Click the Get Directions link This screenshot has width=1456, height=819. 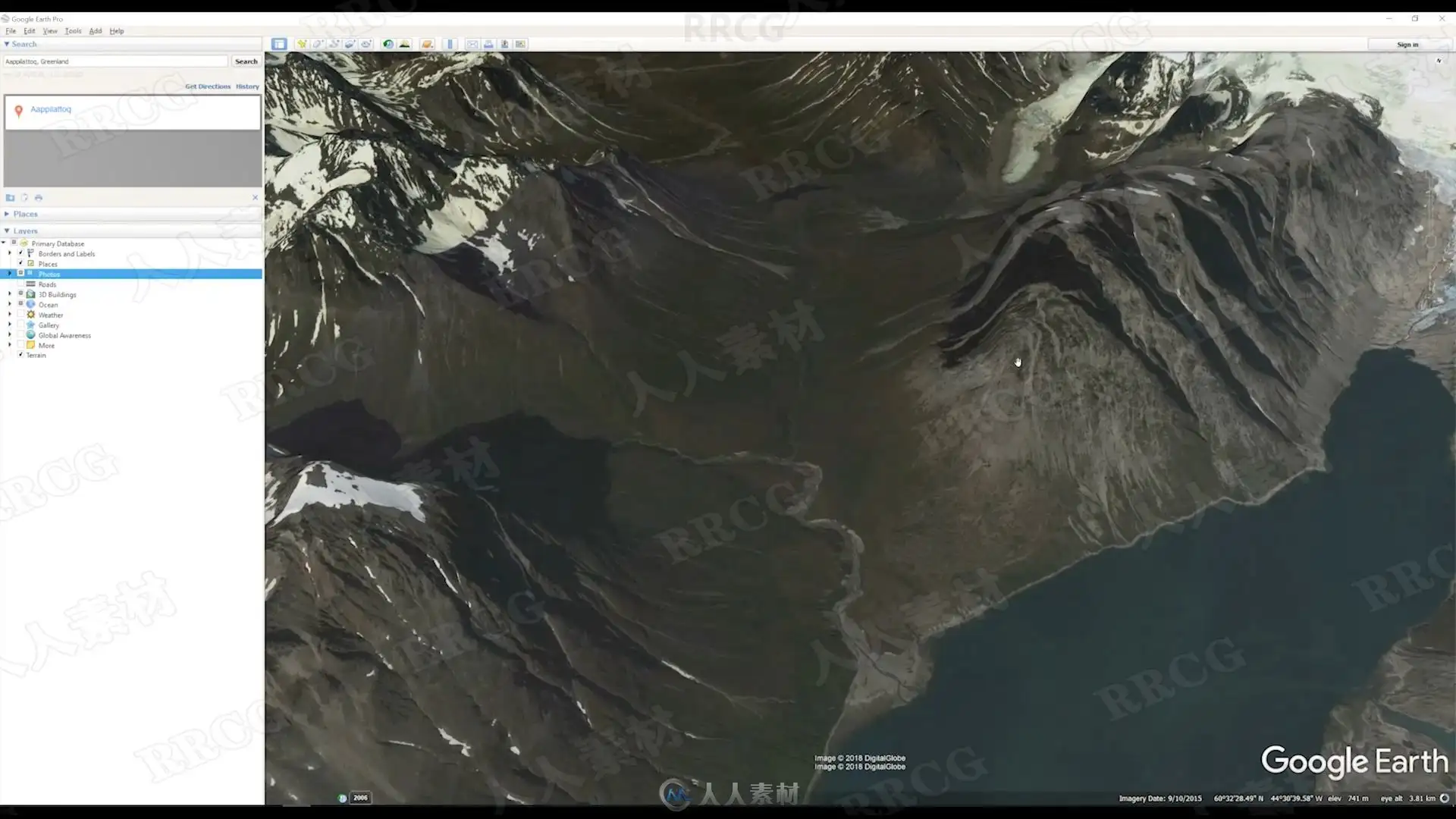point(207,86)
